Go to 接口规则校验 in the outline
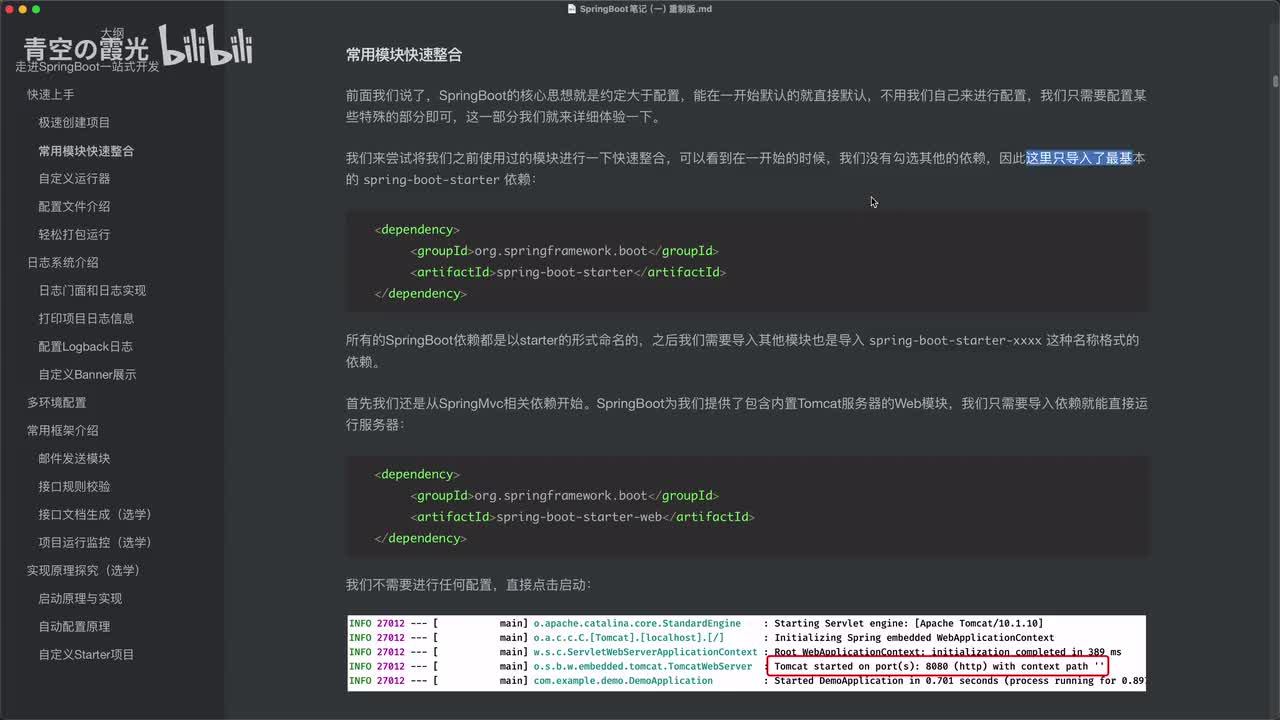The width and height of the screenshot is (1280, 720). (75, 487)
